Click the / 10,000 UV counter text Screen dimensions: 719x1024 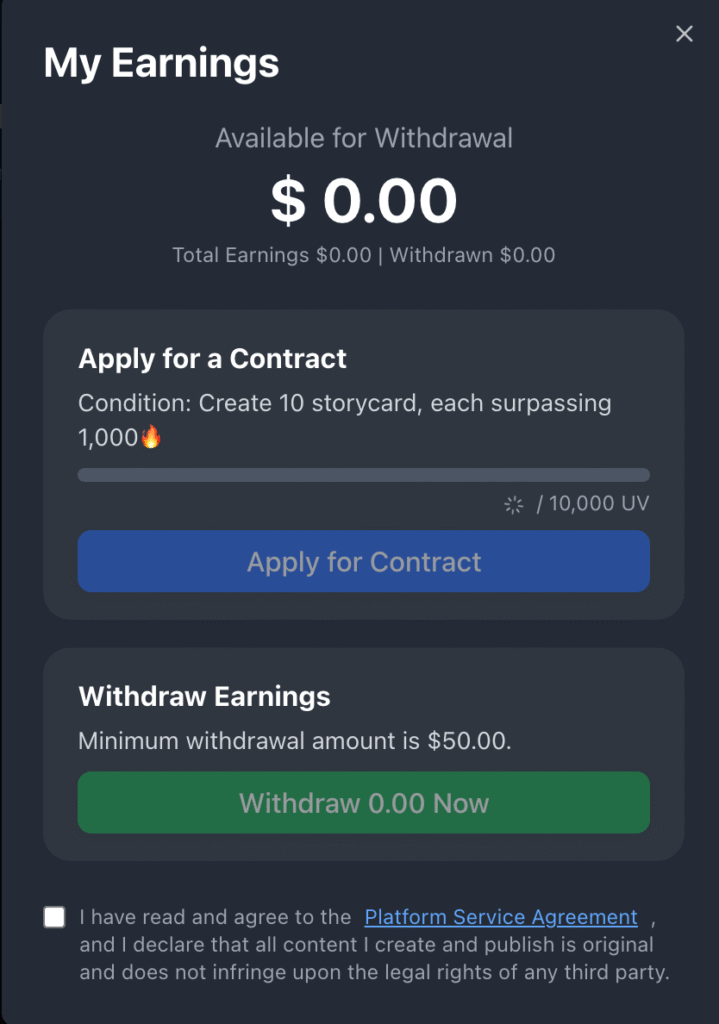[593, 504]
